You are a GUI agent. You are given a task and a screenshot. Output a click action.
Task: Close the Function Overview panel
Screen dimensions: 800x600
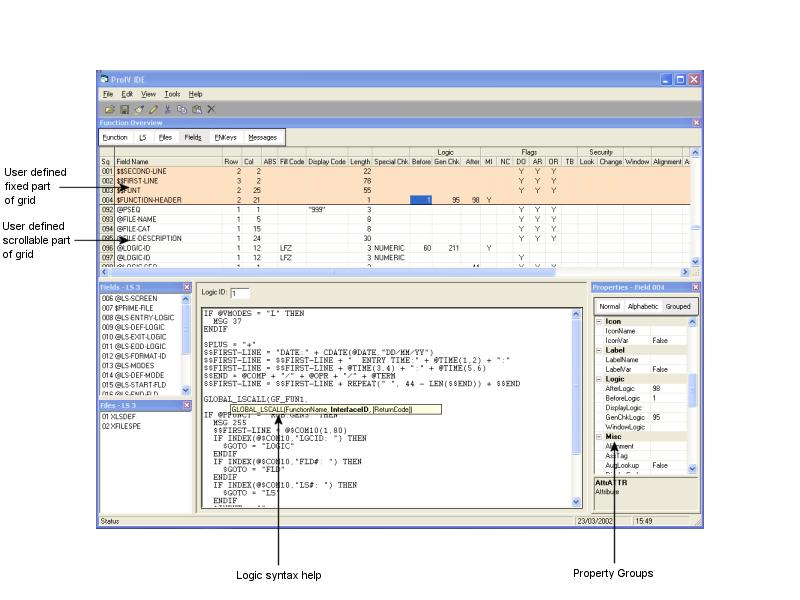pos(696,123)
